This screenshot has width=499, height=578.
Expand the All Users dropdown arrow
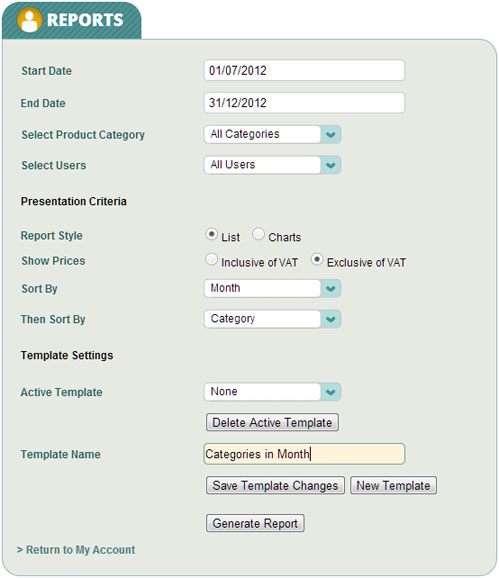tap(331, 165)
